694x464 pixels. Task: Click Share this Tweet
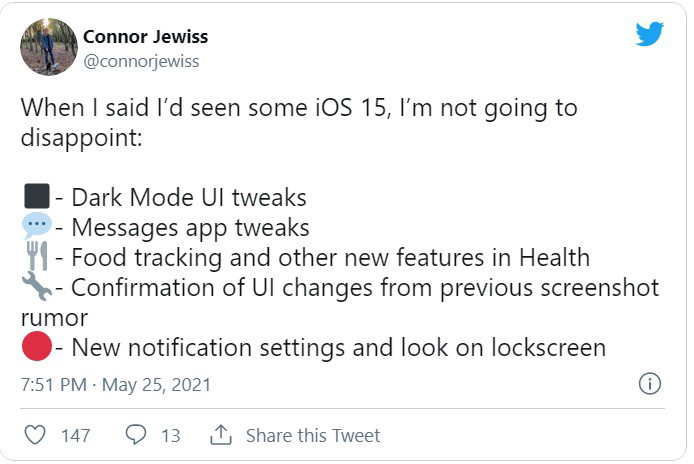pos(312,435)
